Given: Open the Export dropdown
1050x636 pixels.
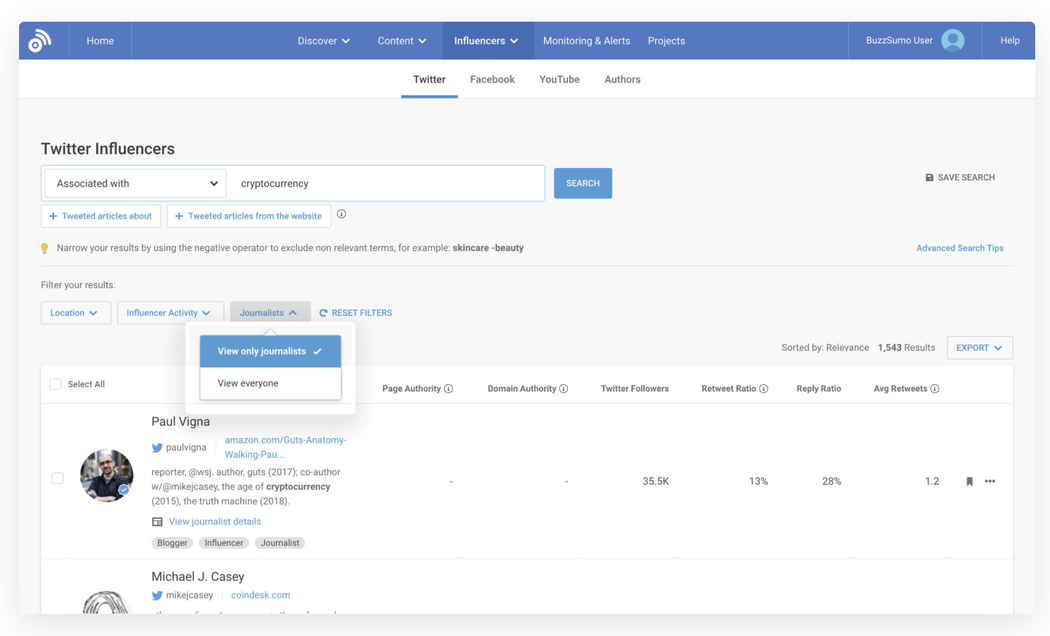Looking at the screenshot, I should [x=979, y=348].
